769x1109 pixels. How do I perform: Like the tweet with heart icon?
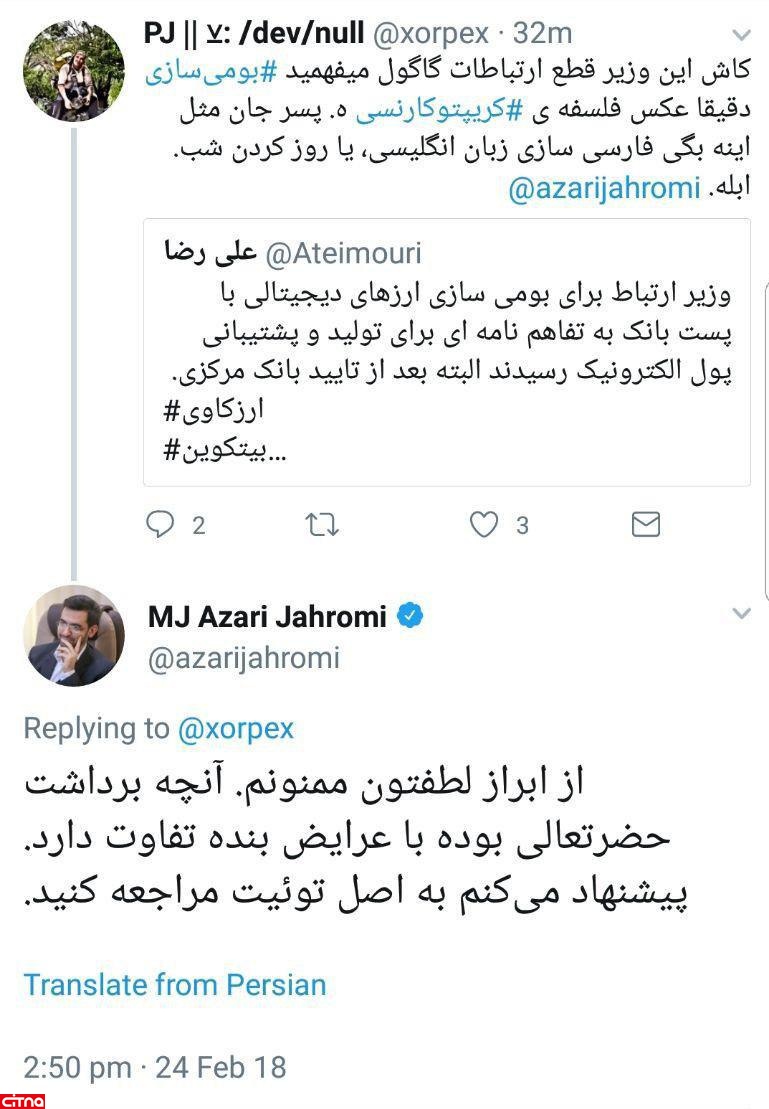(x=484, y=524)
